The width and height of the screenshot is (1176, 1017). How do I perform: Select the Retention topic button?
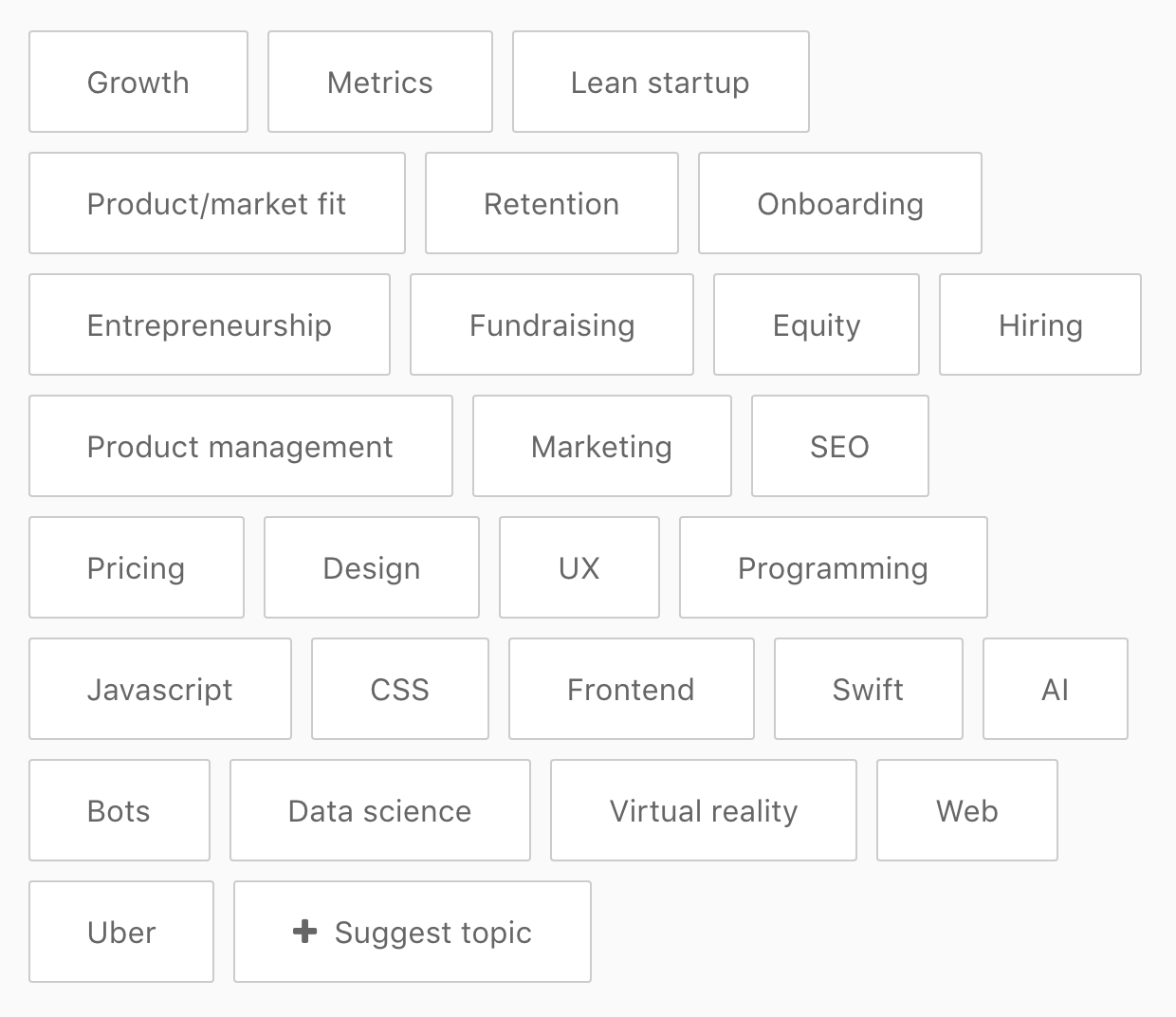point(552,204)
